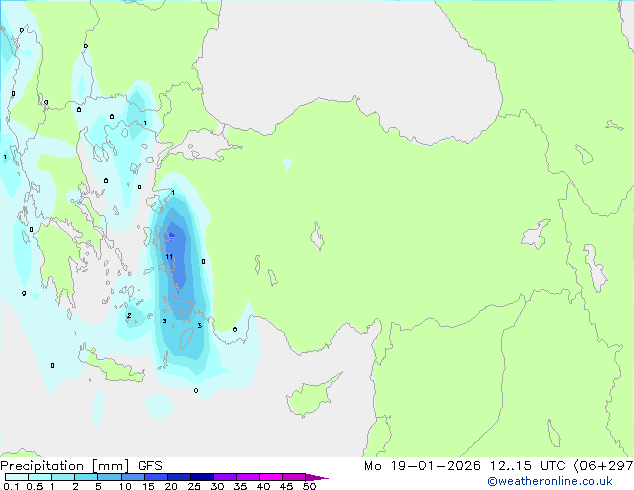The height and width of the screenshot is (490, 634).
Task: Click the 30–35 mm purple legend swatch
Action: coord(225,477)
